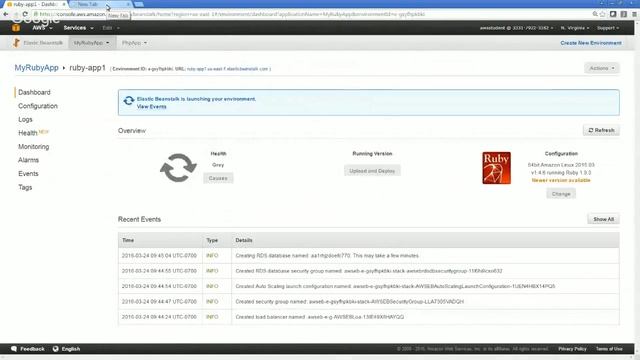
Task: Open the Support dropdown menu
Action: coord(608,28)
